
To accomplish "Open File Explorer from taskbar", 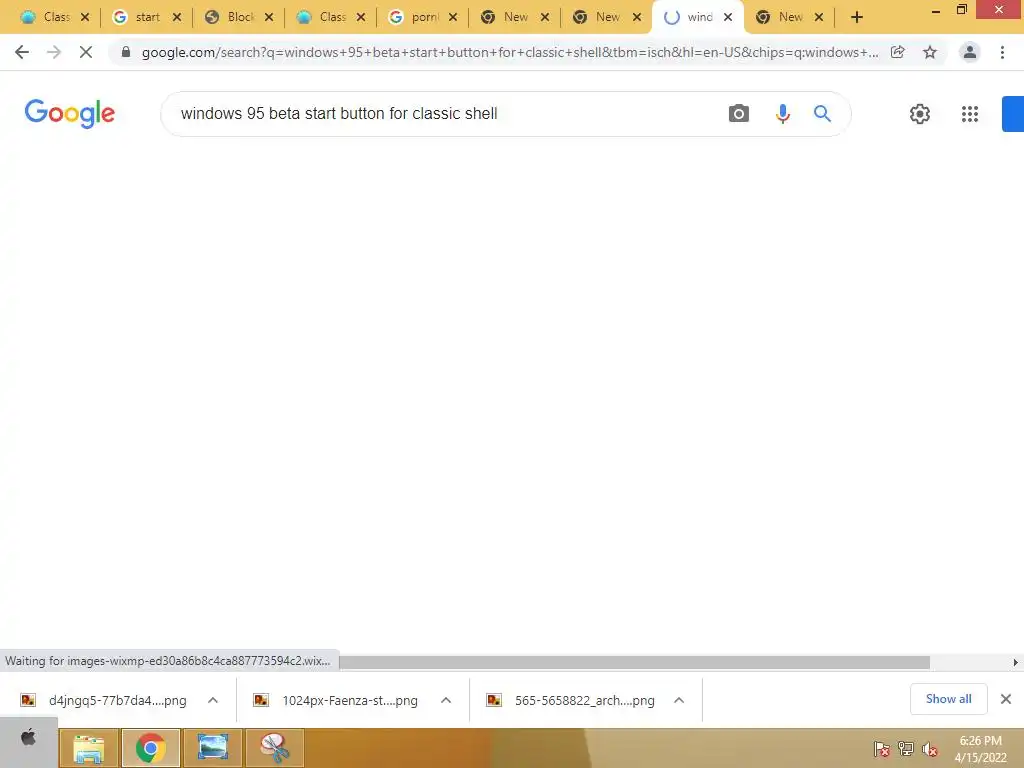I will click(x=89, y=748).
